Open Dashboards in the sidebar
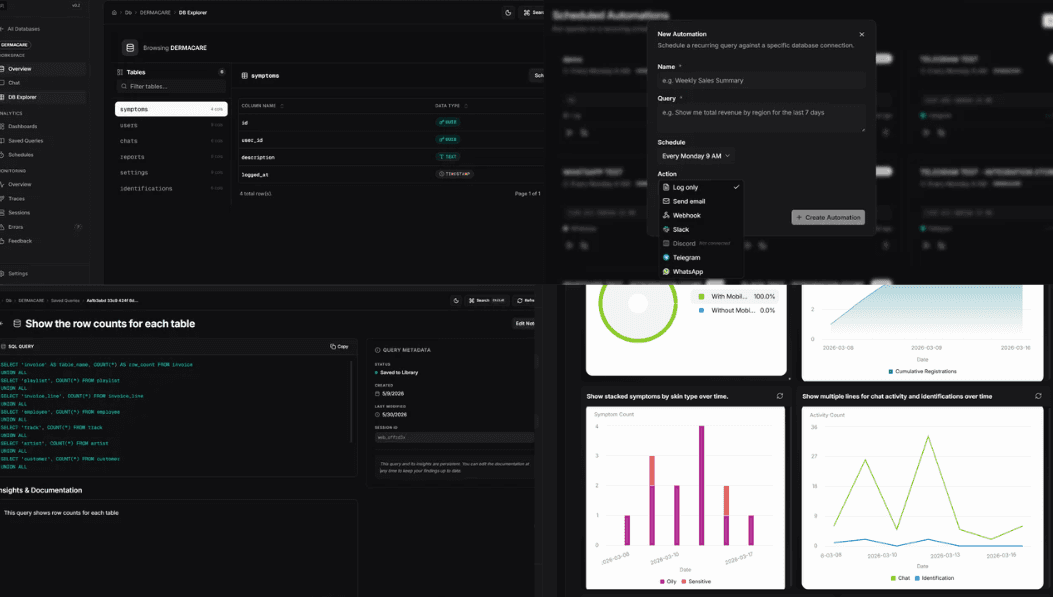This screenshot has width=1053, height=597. click(x=43, y=126)
